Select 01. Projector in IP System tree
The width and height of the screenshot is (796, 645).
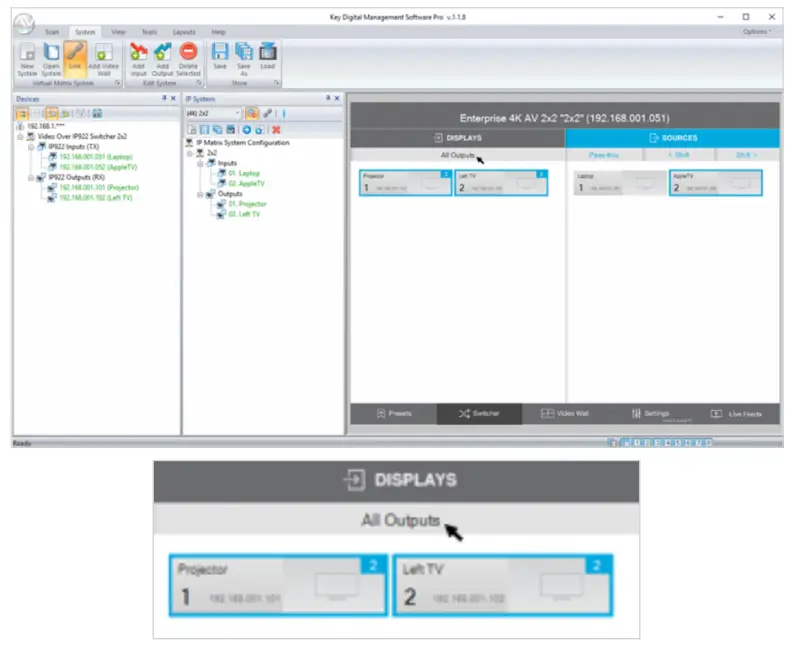247,204
